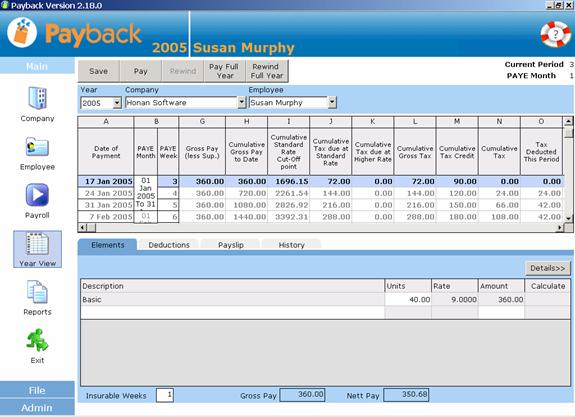Click the Pay button
This screenshot has height=418, width=575.
(x=140, y=71)
